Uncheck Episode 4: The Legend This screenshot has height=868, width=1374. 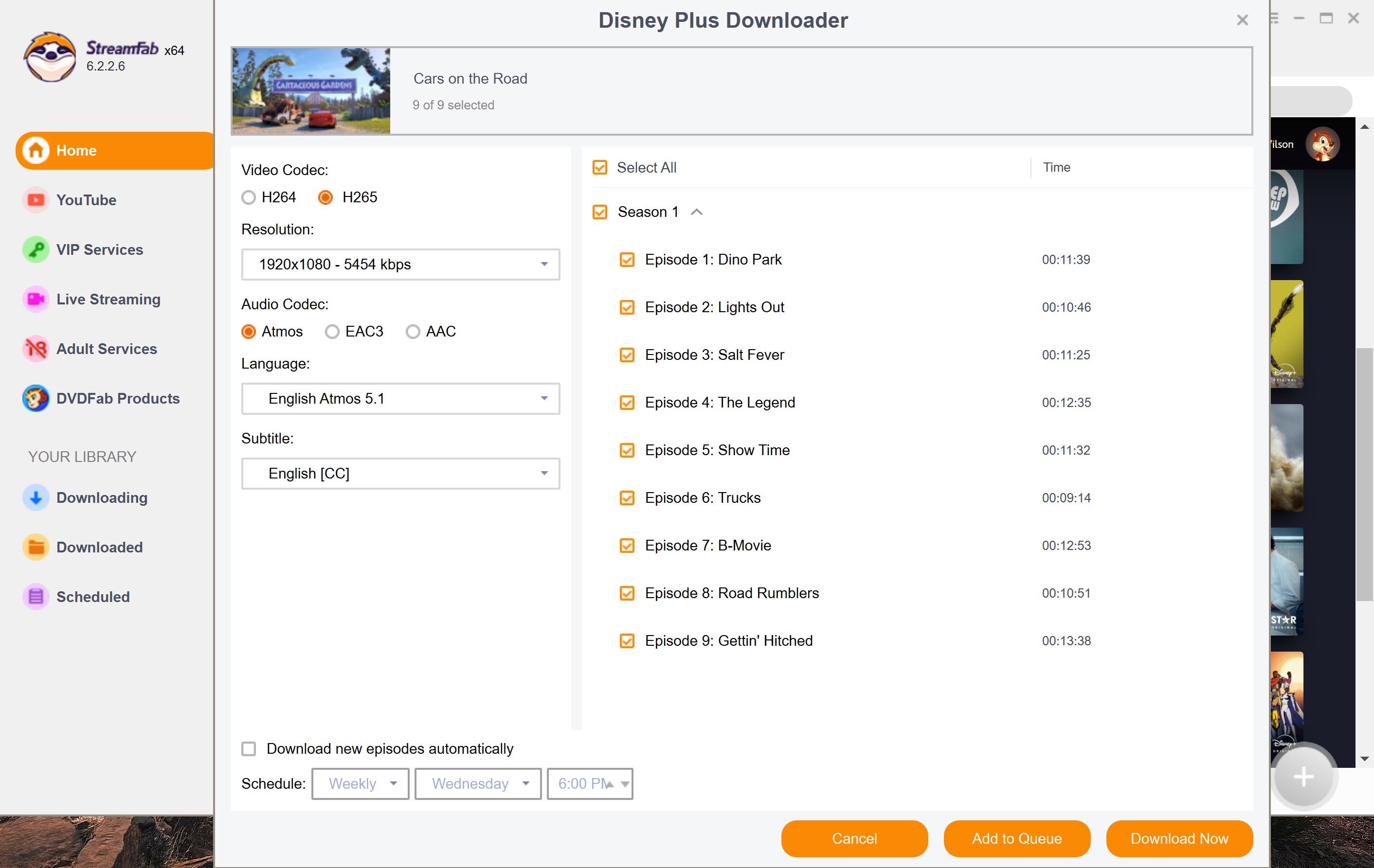pos(627,403)
